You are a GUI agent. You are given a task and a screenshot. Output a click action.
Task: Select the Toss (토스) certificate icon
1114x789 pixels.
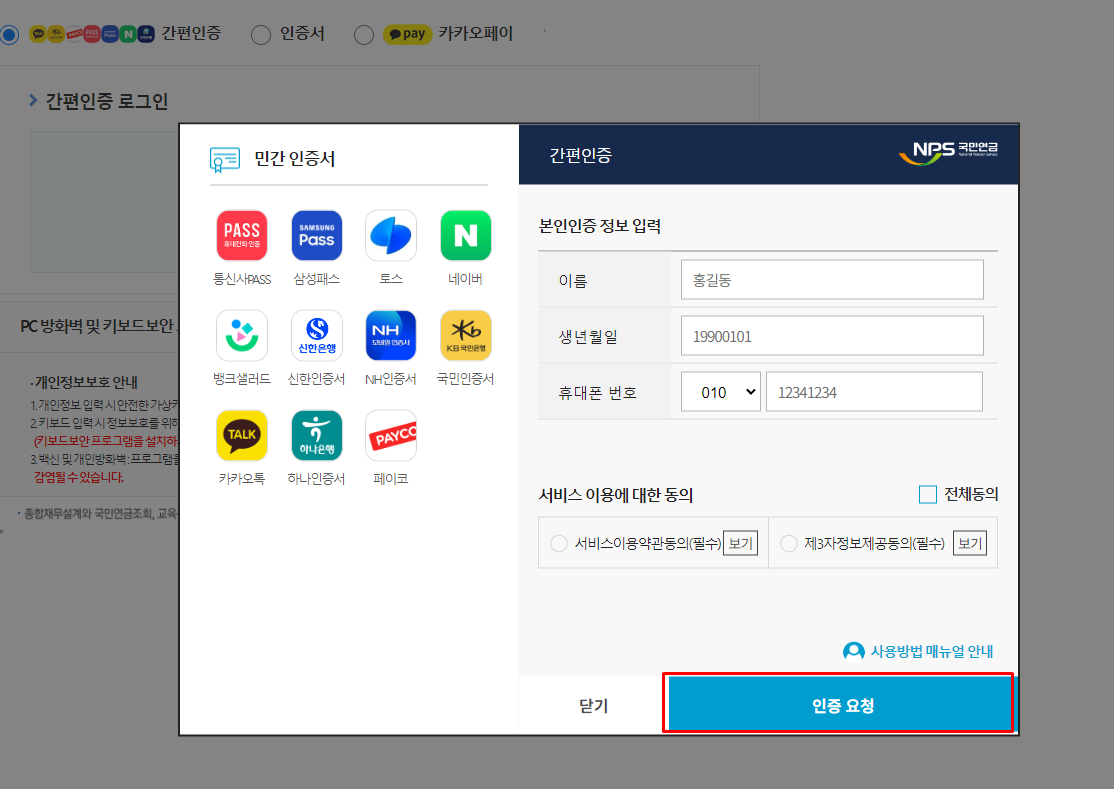[x=391, y=235]
